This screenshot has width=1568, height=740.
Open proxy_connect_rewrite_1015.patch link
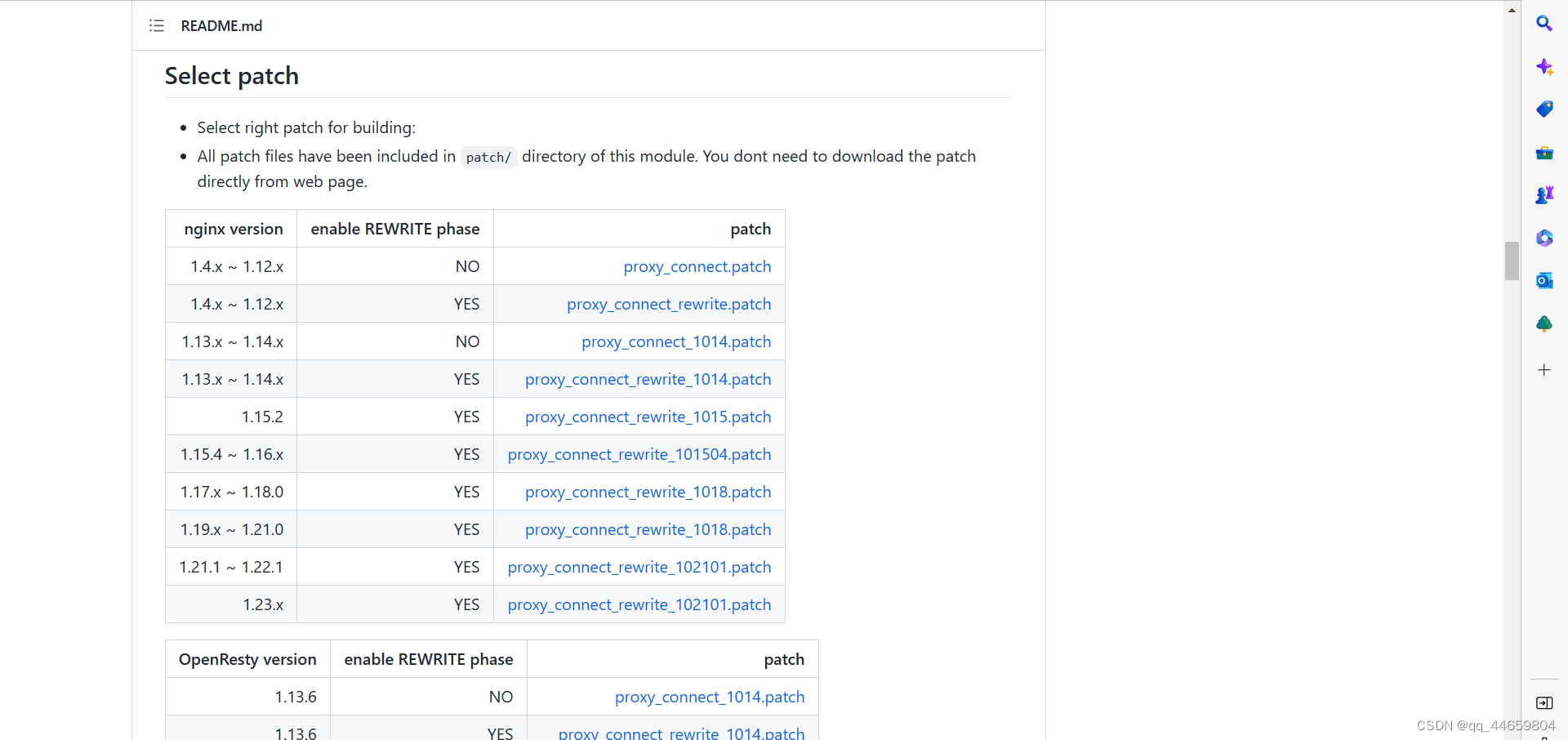click(x=648, y=417)
